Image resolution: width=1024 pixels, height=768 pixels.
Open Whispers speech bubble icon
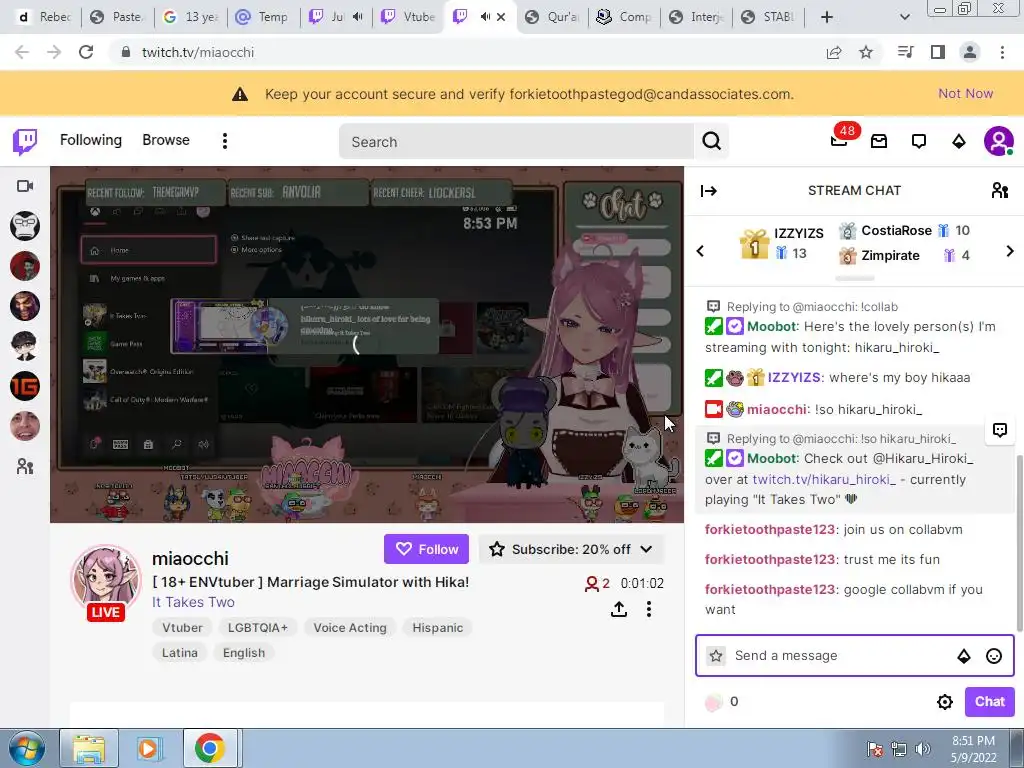tap(919, 141)
